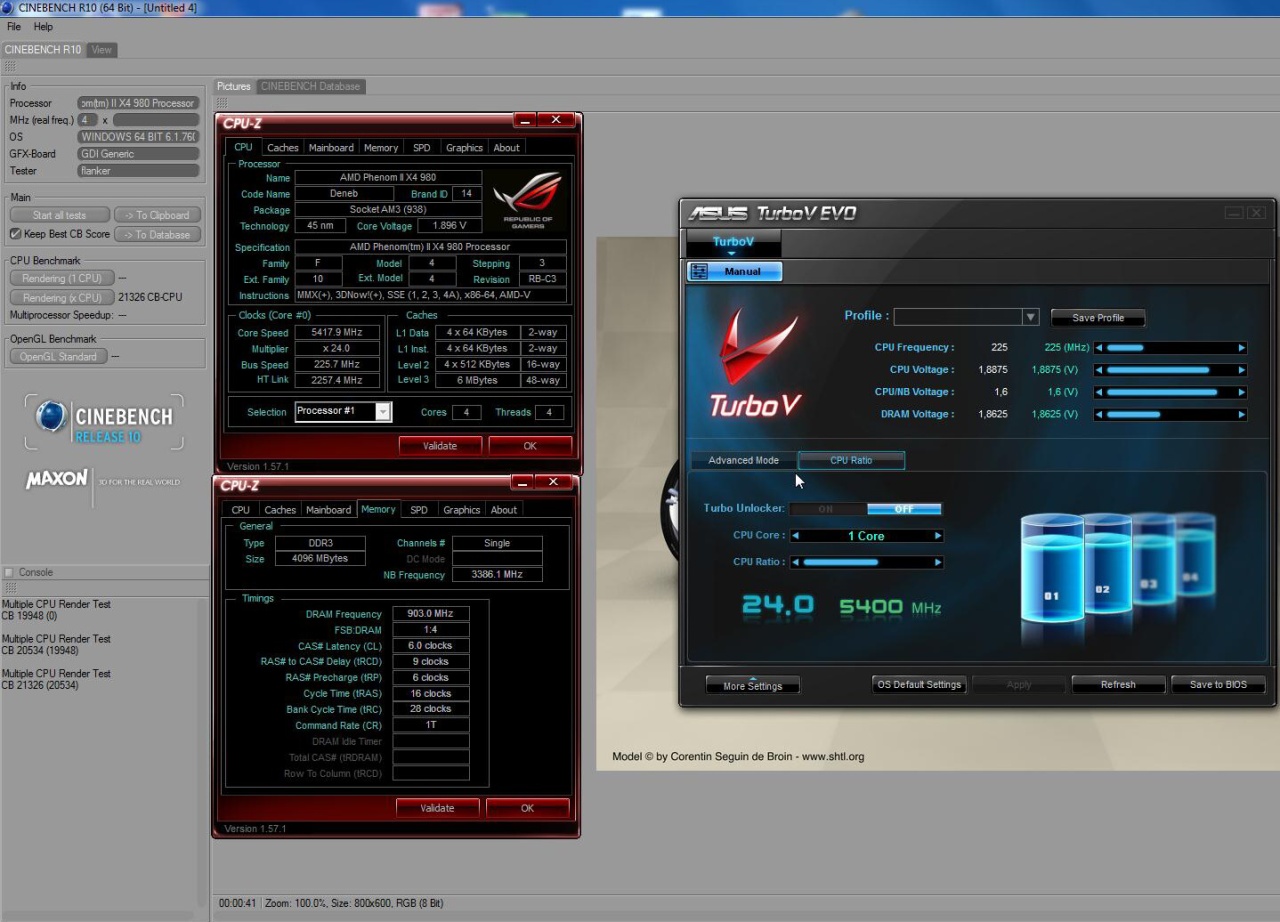Click the DRAM Frequency value 903.0 MHz
The image size is (1280, 922).
(431, 614)
